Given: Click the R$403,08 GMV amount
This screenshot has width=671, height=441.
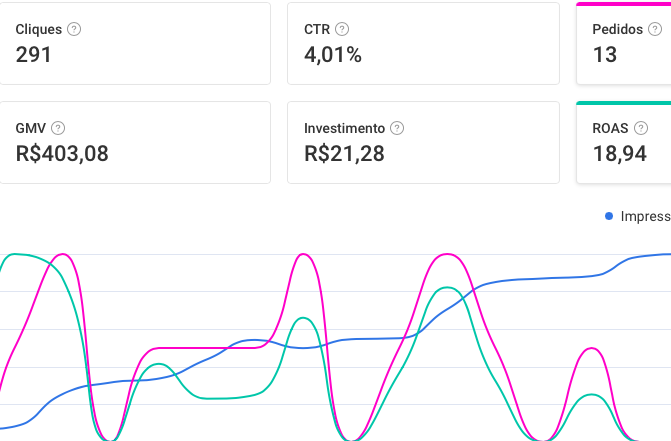Looking at the screenshot, I should 62,154.
